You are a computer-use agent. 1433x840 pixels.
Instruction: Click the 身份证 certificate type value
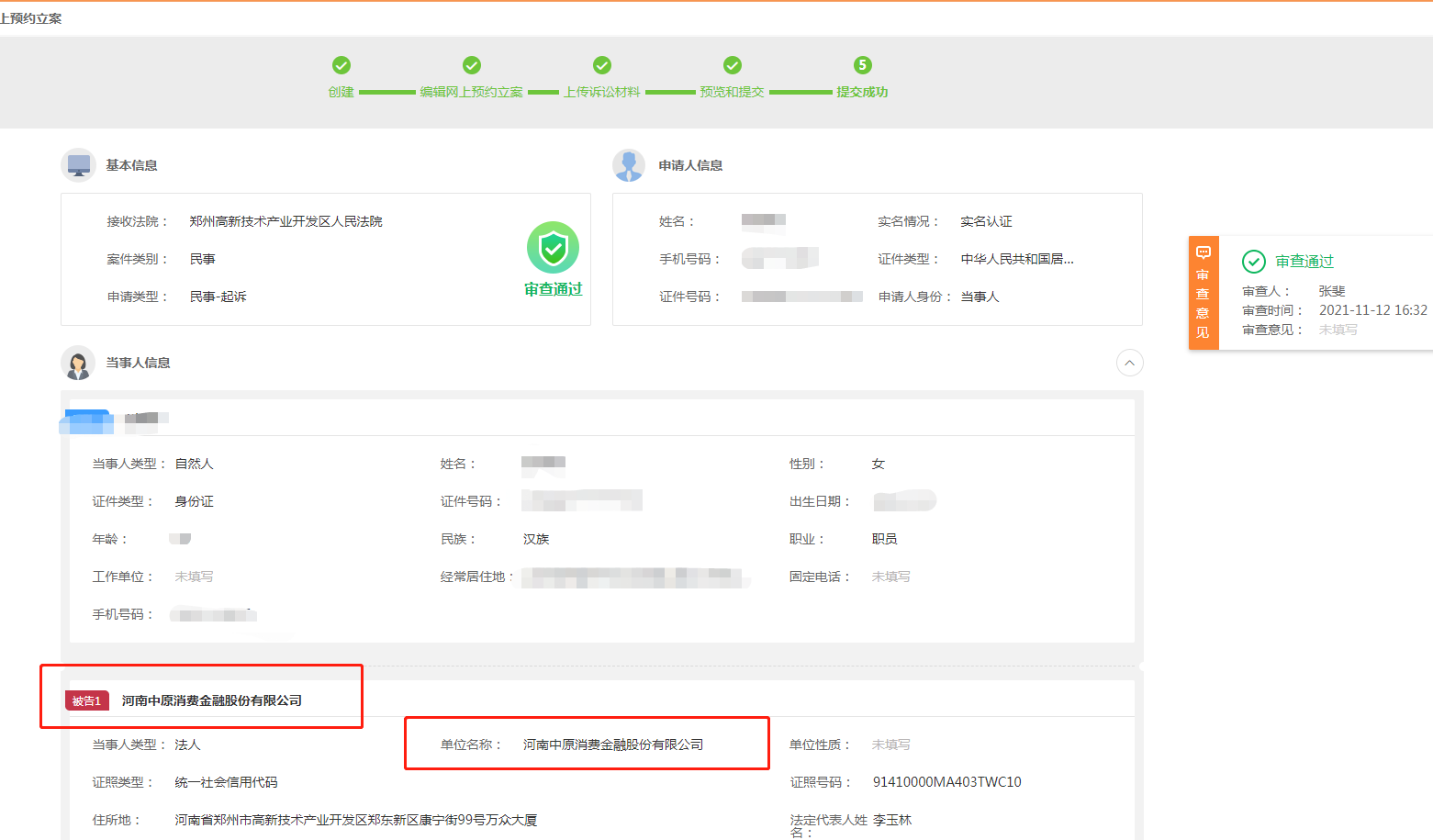click(194, 501)
